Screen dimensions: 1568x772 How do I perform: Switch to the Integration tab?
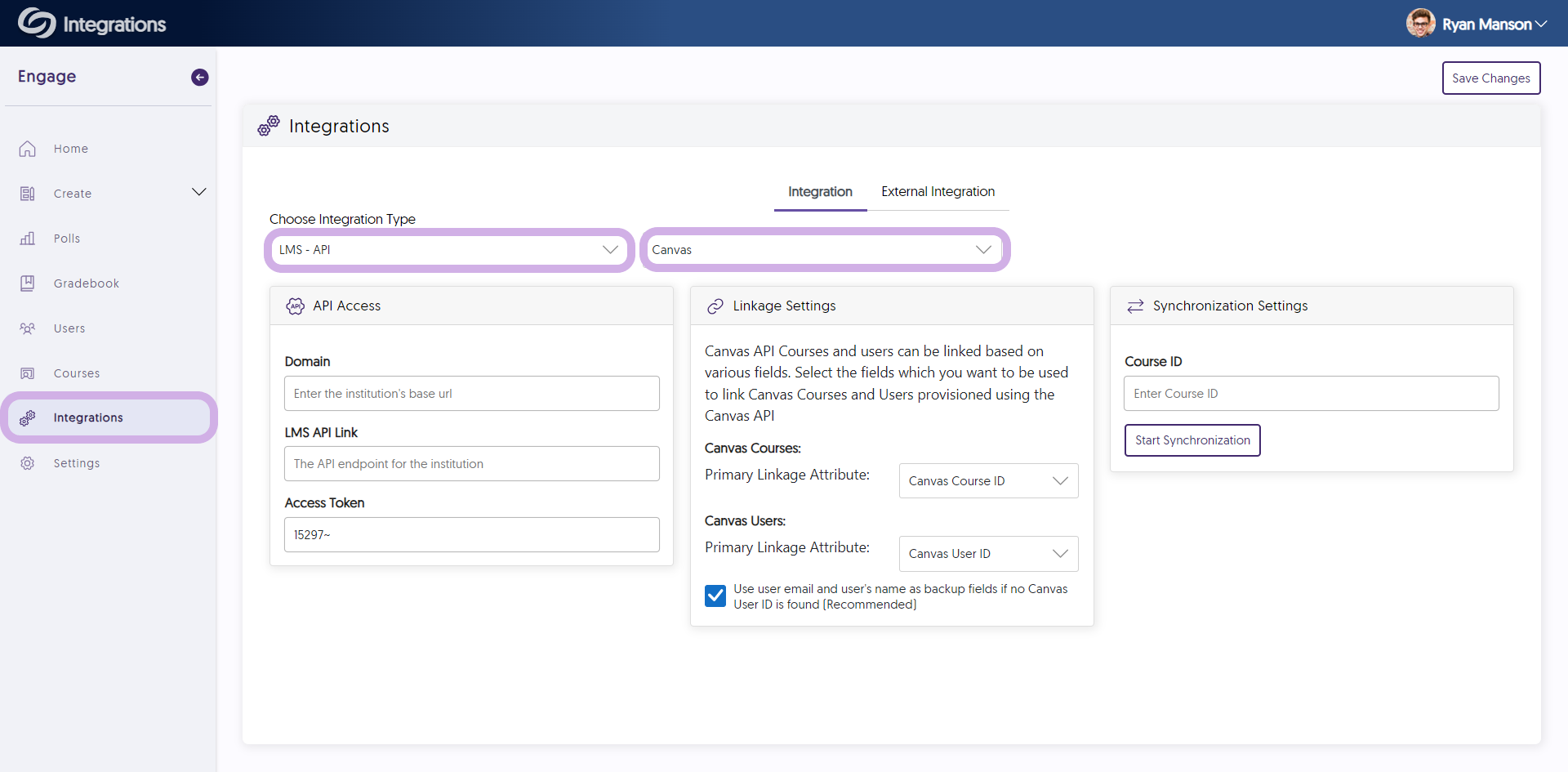tap(820, 192)
